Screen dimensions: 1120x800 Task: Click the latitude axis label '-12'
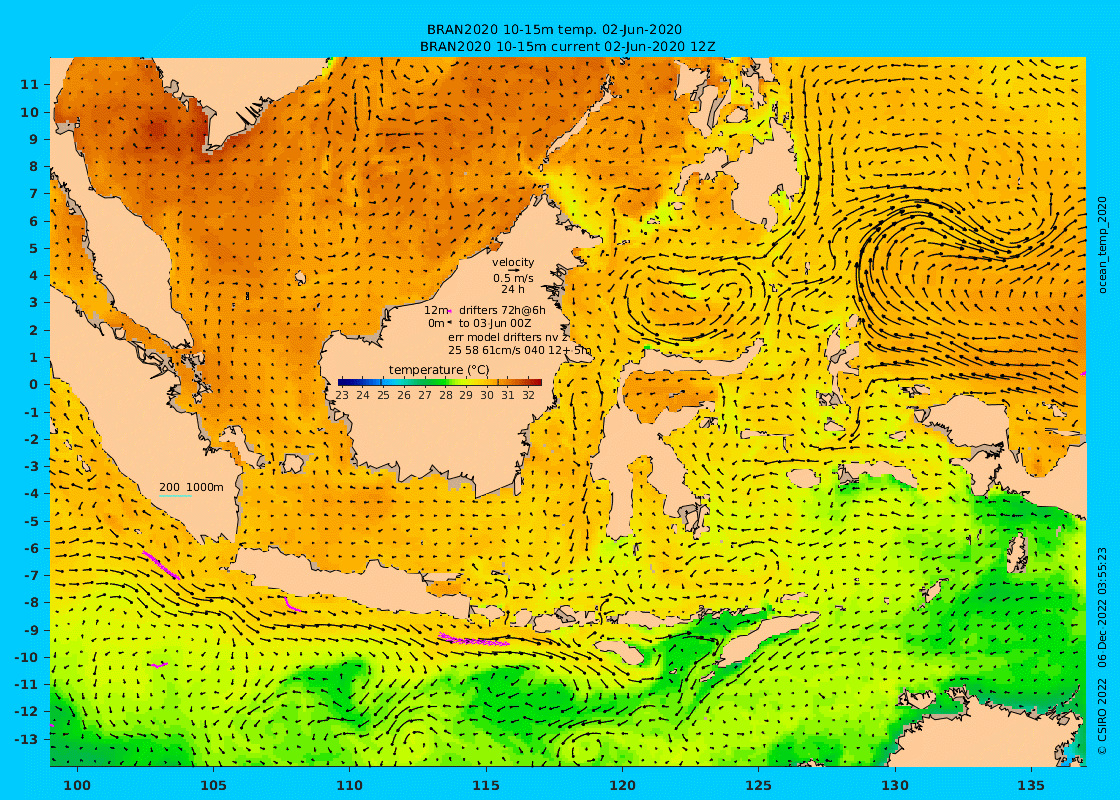[27, 712]
